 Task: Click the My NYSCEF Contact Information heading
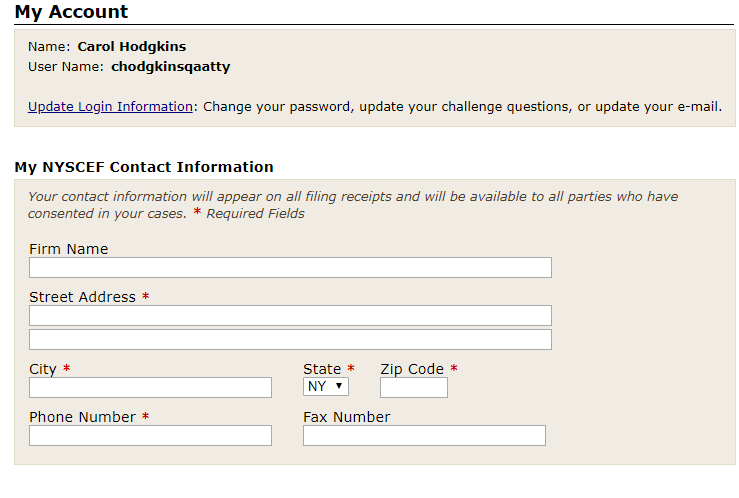coord(143,167)
